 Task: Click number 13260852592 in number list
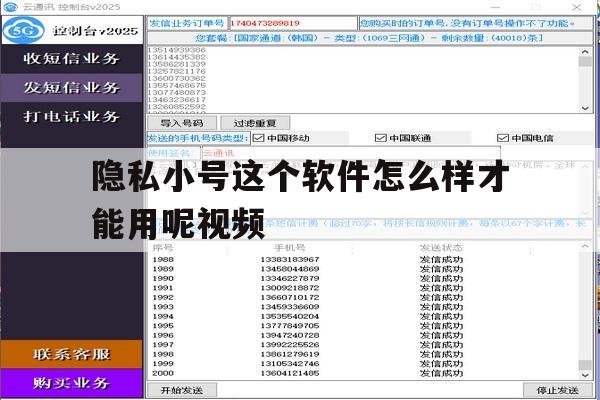tap(177, 106)
